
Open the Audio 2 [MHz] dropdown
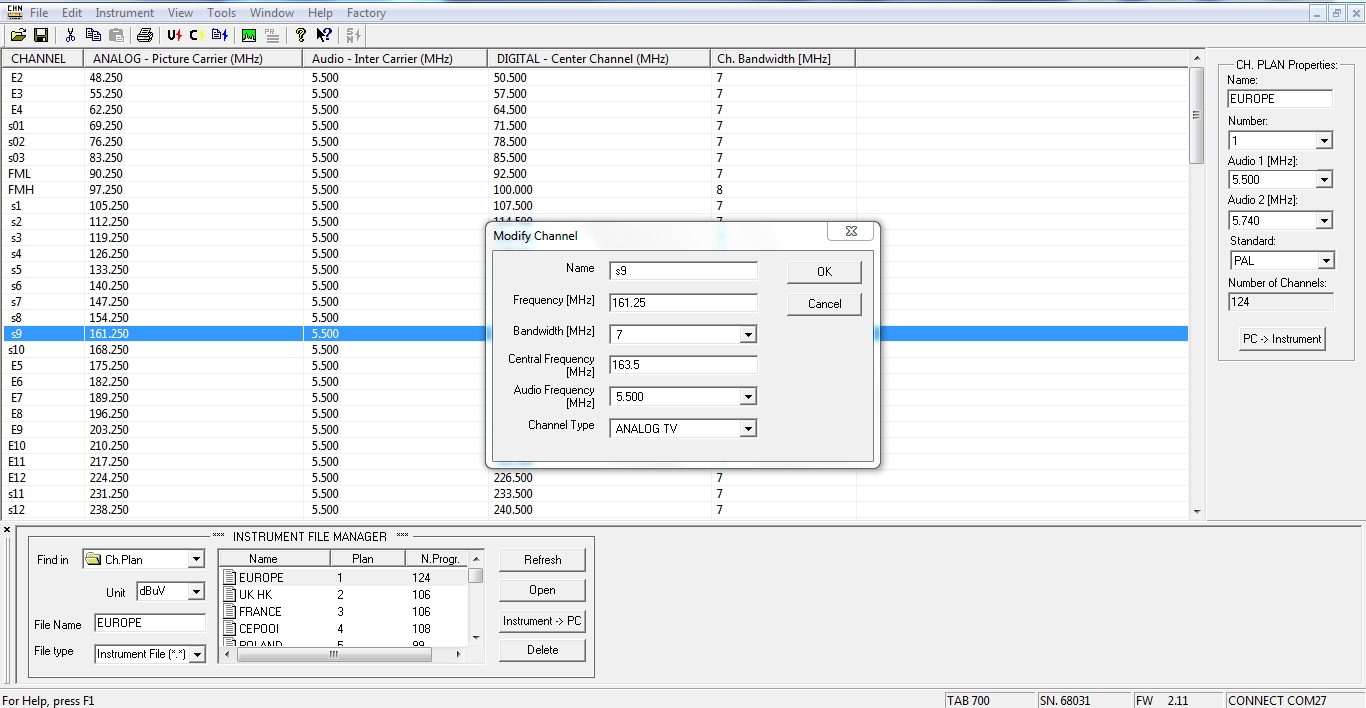click(1324, 221)
